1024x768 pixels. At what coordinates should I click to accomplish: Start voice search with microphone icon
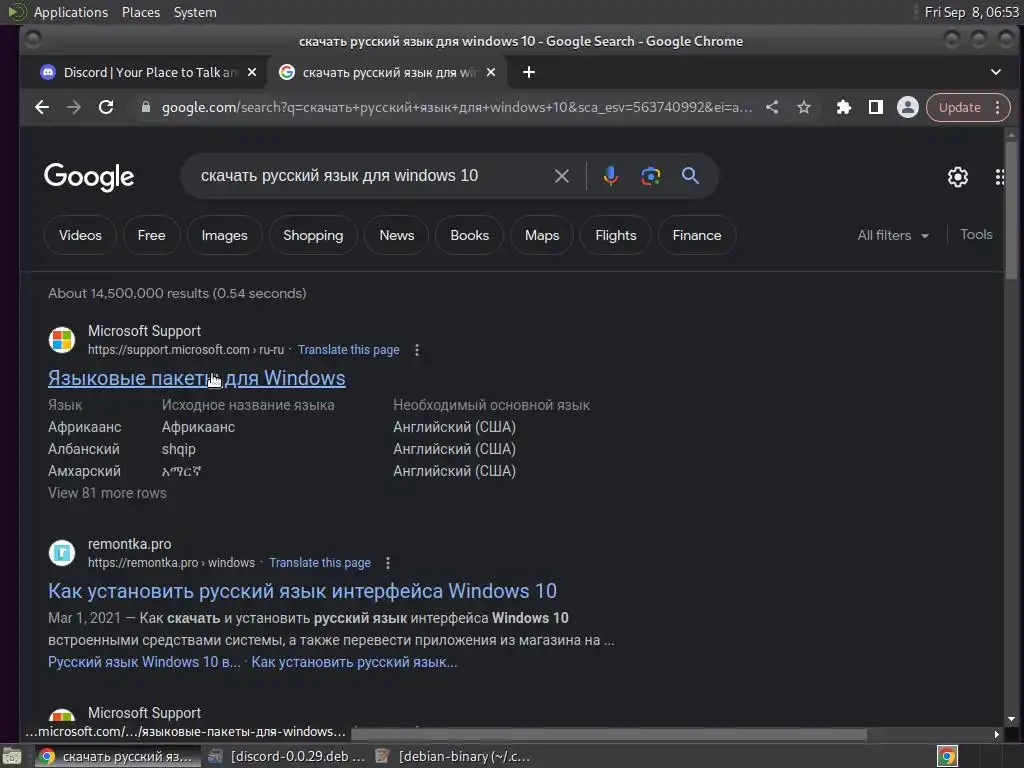tap(611, 176)
